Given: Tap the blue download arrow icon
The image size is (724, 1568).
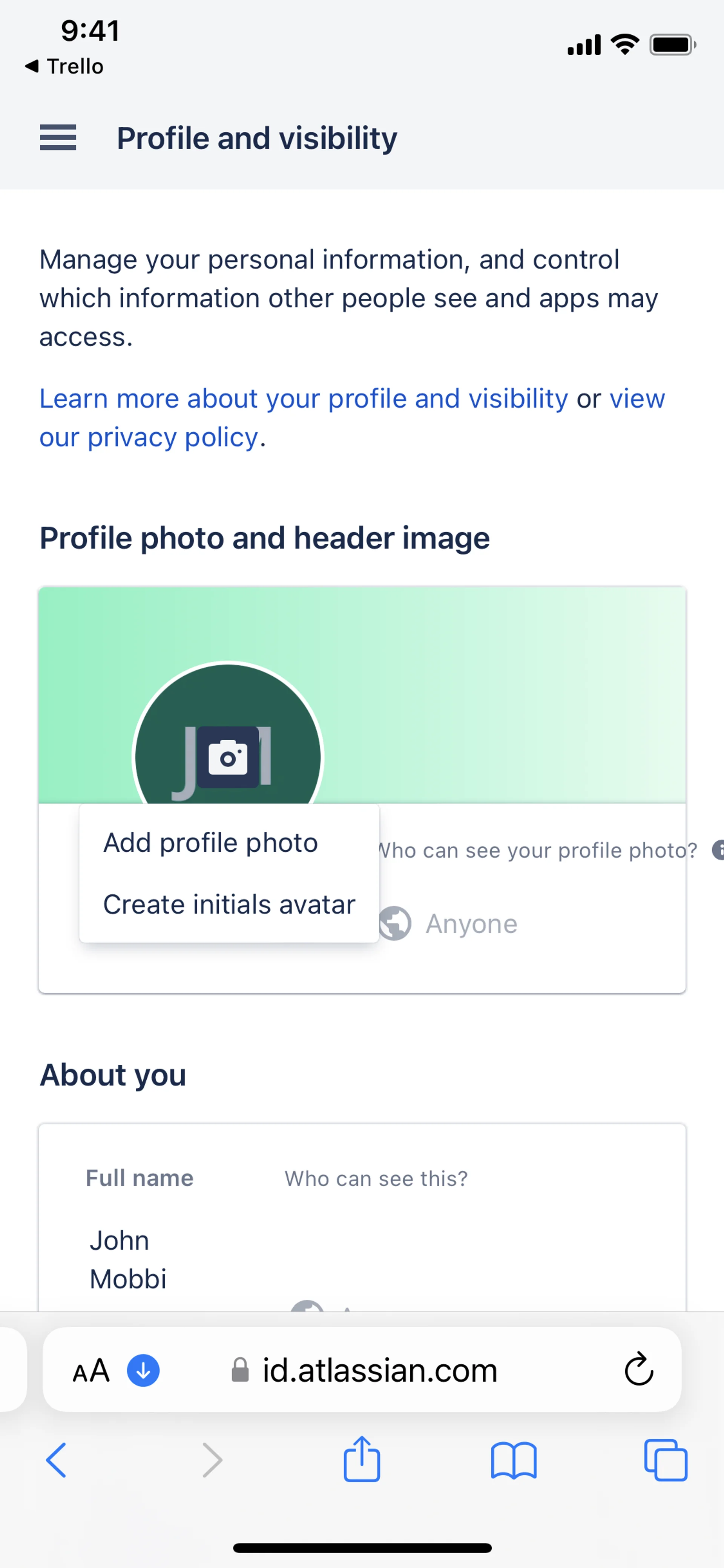Looking at the screenshot, I should [143, 1370].
